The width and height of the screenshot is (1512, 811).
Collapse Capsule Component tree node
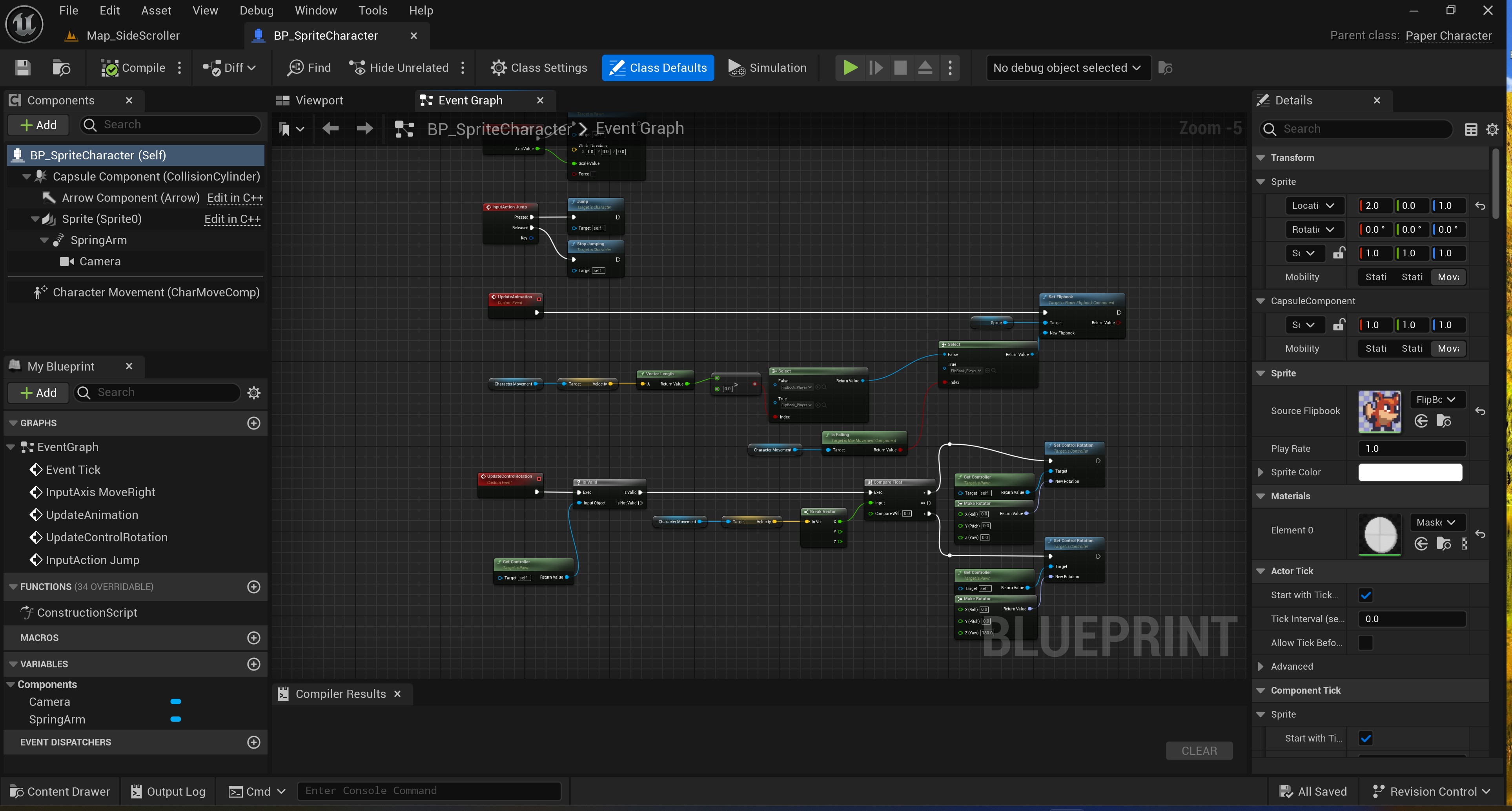pos(26,177)
